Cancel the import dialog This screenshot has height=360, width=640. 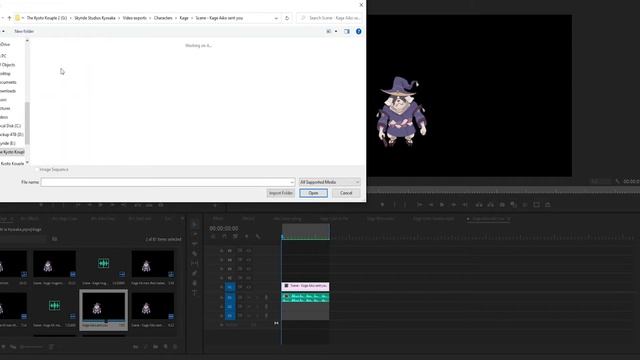346,193
